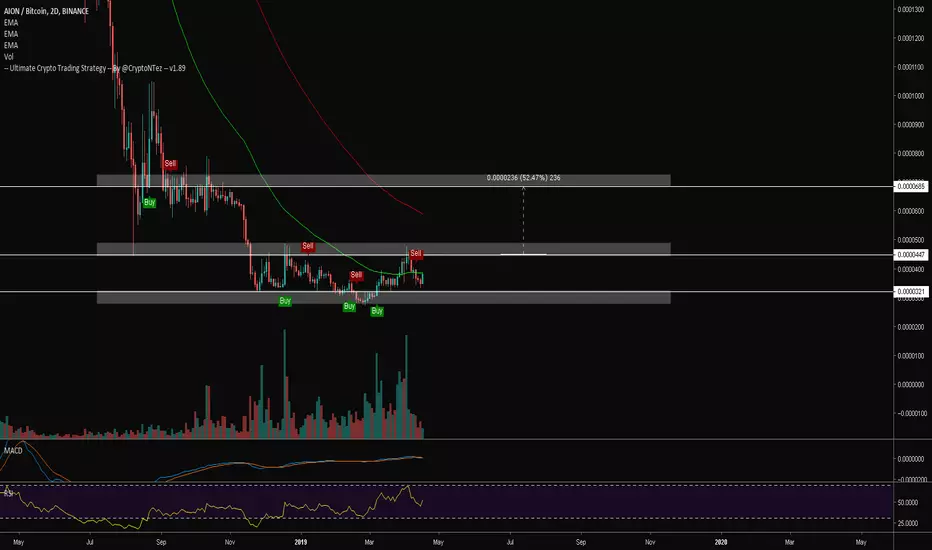Viewport: 932px width, 550px height.
Task: Click the AION / Bitcoin, 2D, BINANCE symbol title
Action: point(46,11)
